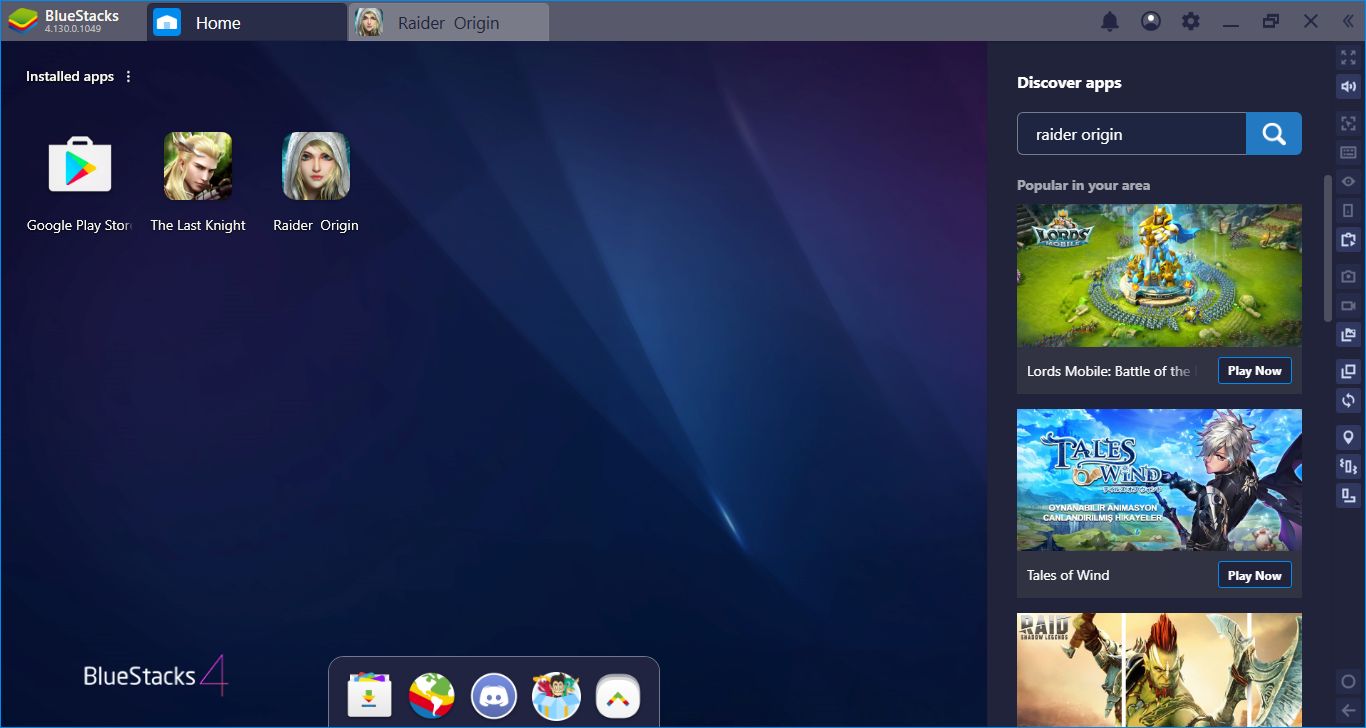Mute BlueStacks audio using the volume icon
Screen dimensions: 1366x728
pos(1347,86)
